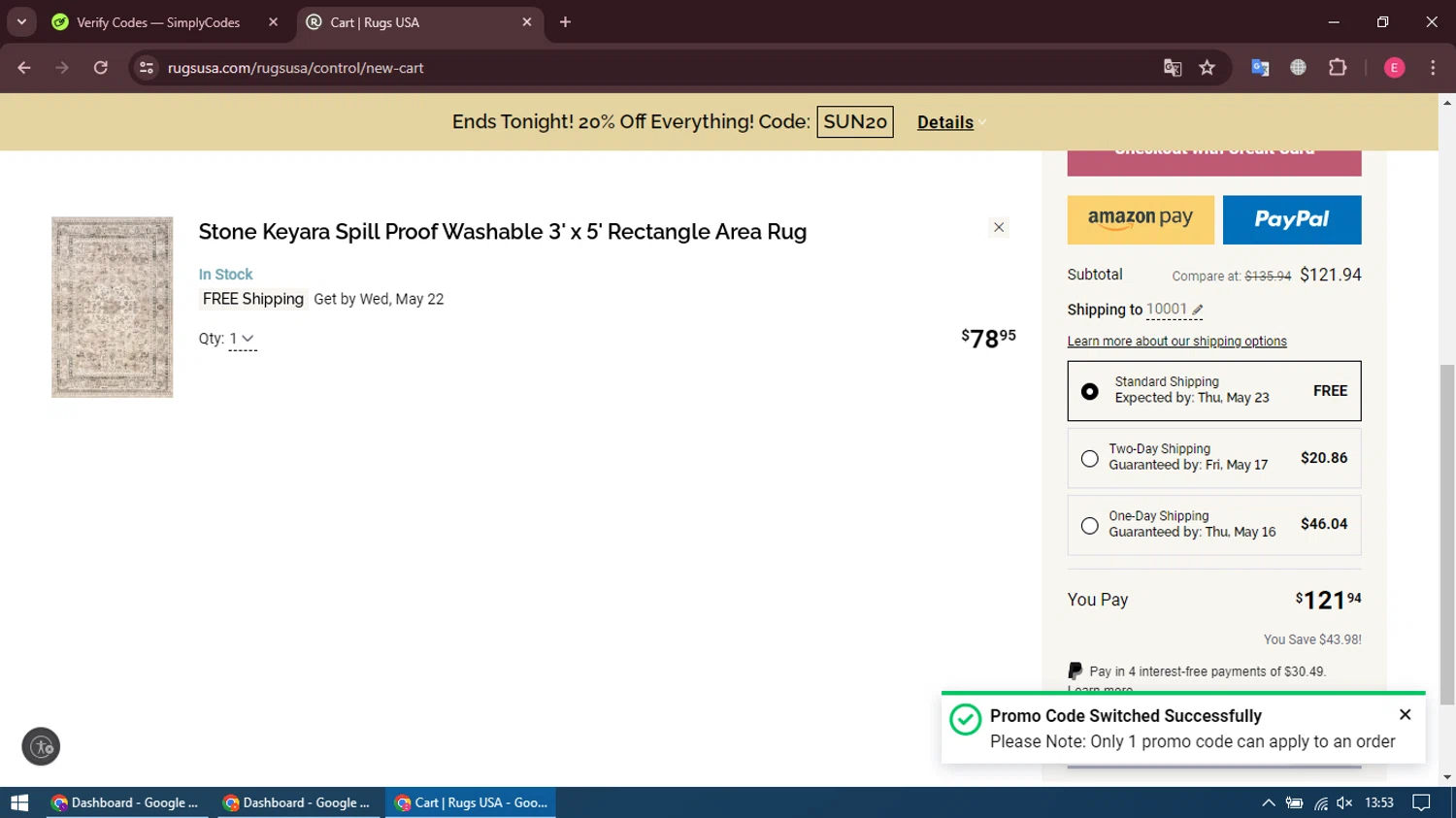Image resolution: width=1456 pixels, height=818 pixels.
Task: Click the Subtotal $121.94 amount
Action: click(1331, 275)
